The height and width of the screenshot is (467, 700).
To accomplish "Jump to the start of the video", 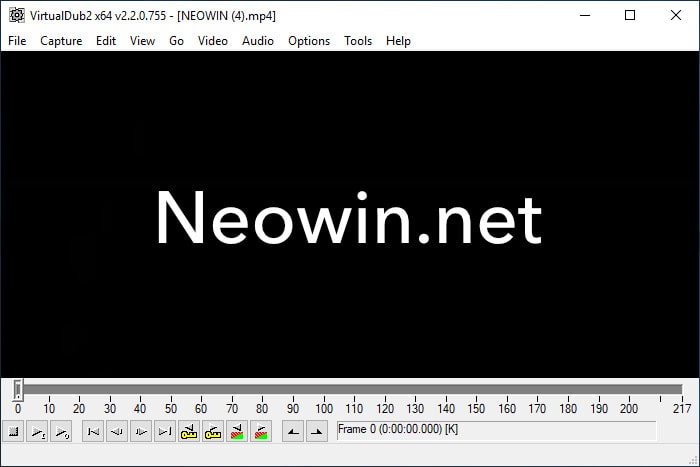I will (93, 431).
